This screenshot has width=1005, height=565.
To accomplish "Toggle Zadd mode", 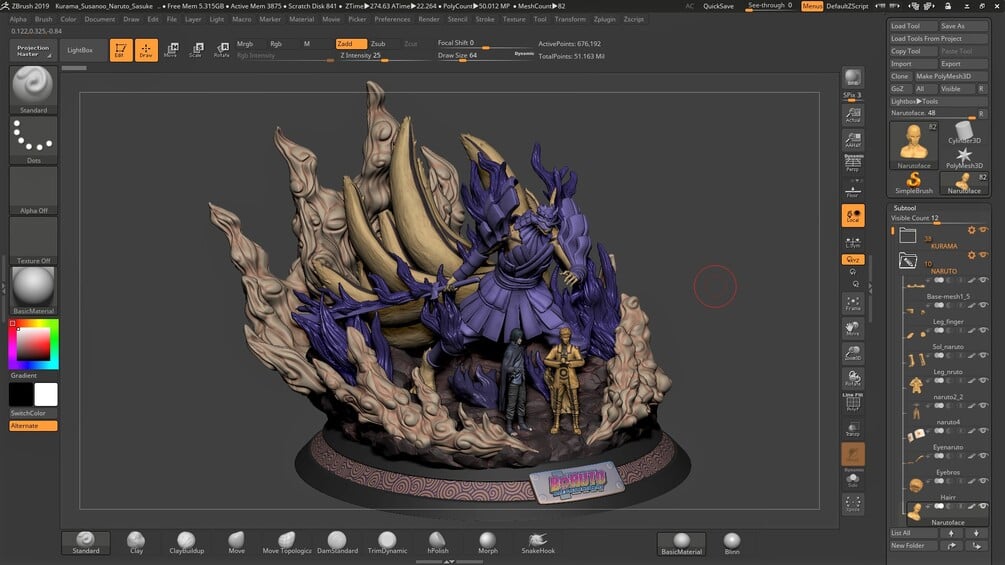I will click(x=351, y=44).
